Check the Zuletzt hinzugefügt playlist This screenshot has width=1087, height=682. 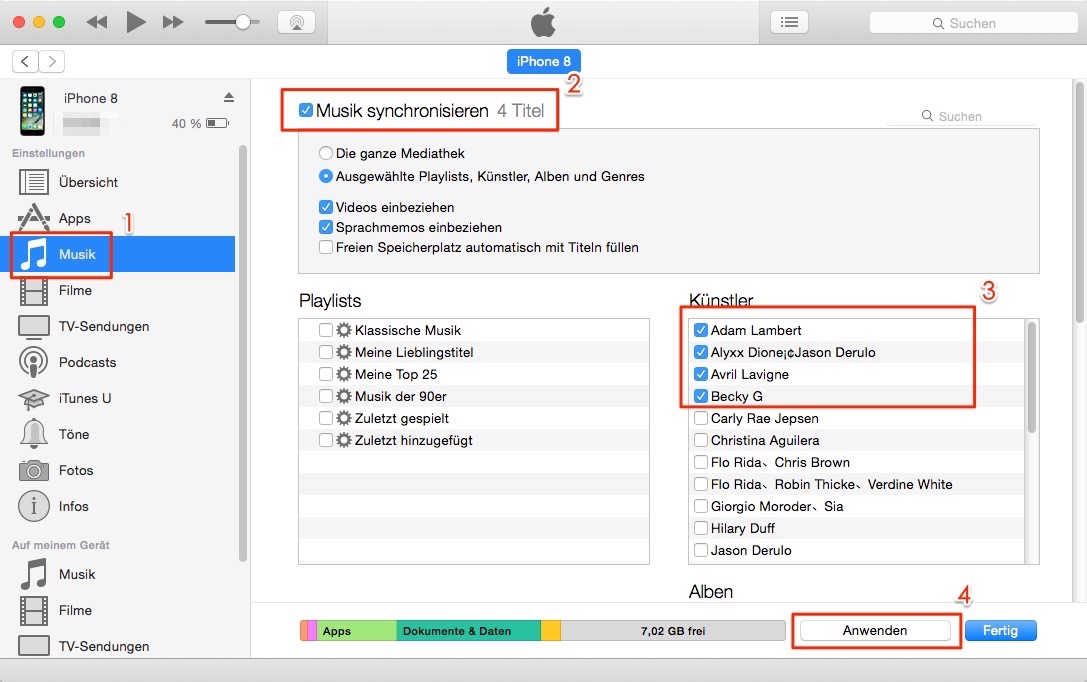tap(326, 440)
